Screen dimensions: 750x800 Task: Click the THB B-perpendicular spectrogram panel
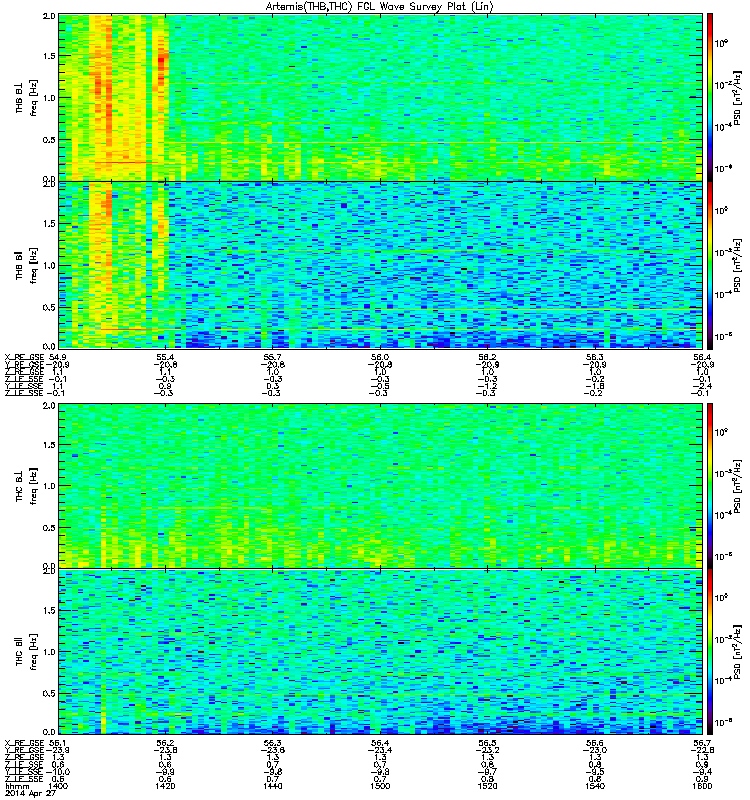[380, 97]
